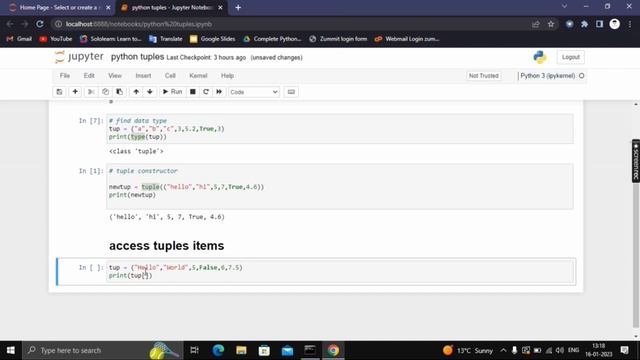Open the Chrome profile avatar
This screenshot has height=360, width=640.
[x=615, y=24]
